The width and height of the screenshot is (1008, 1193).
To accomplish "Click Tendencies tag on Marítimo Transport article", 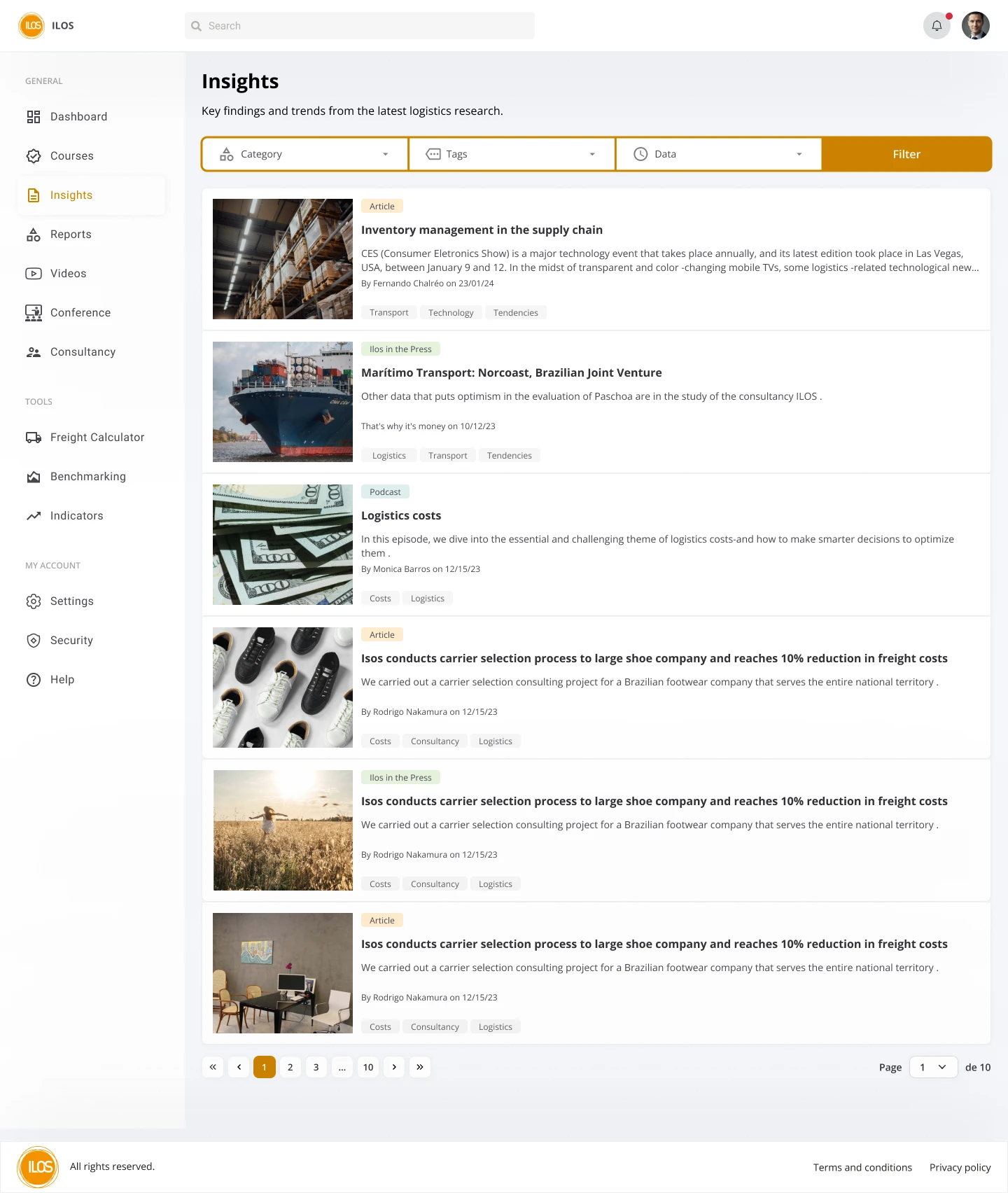I will [510, 455].
